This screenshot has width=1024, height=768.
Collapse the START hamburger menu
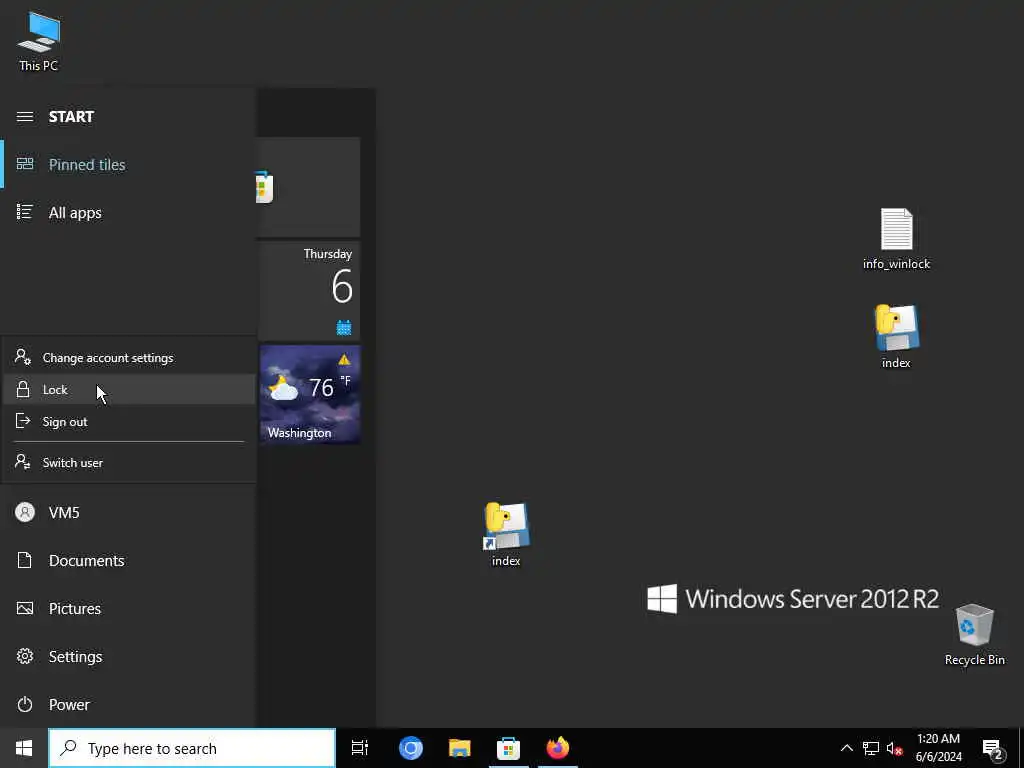pos(25,117)
